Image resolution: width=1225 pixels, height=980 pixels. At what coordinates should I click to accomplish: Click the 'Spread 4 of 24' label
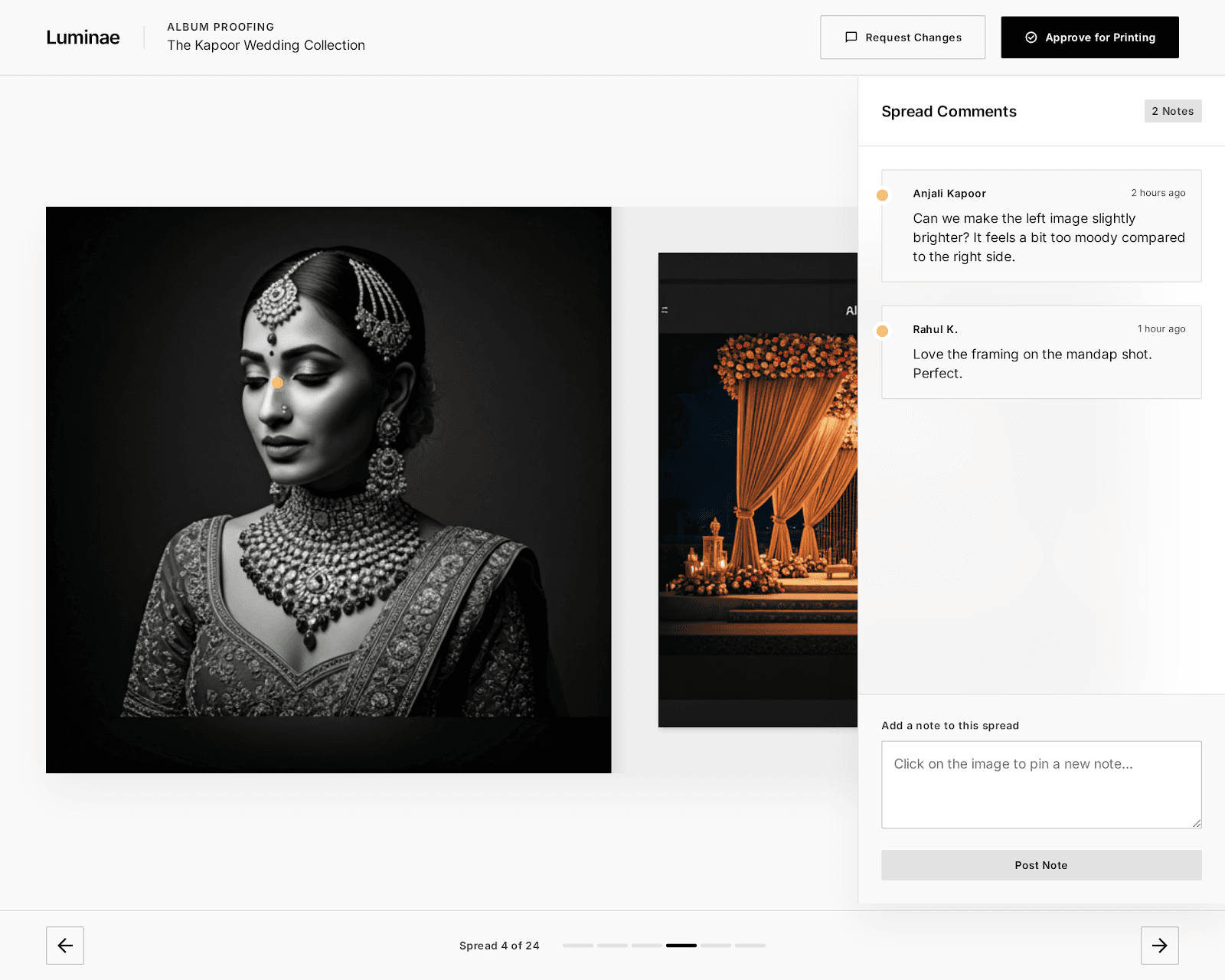[499, 946]
